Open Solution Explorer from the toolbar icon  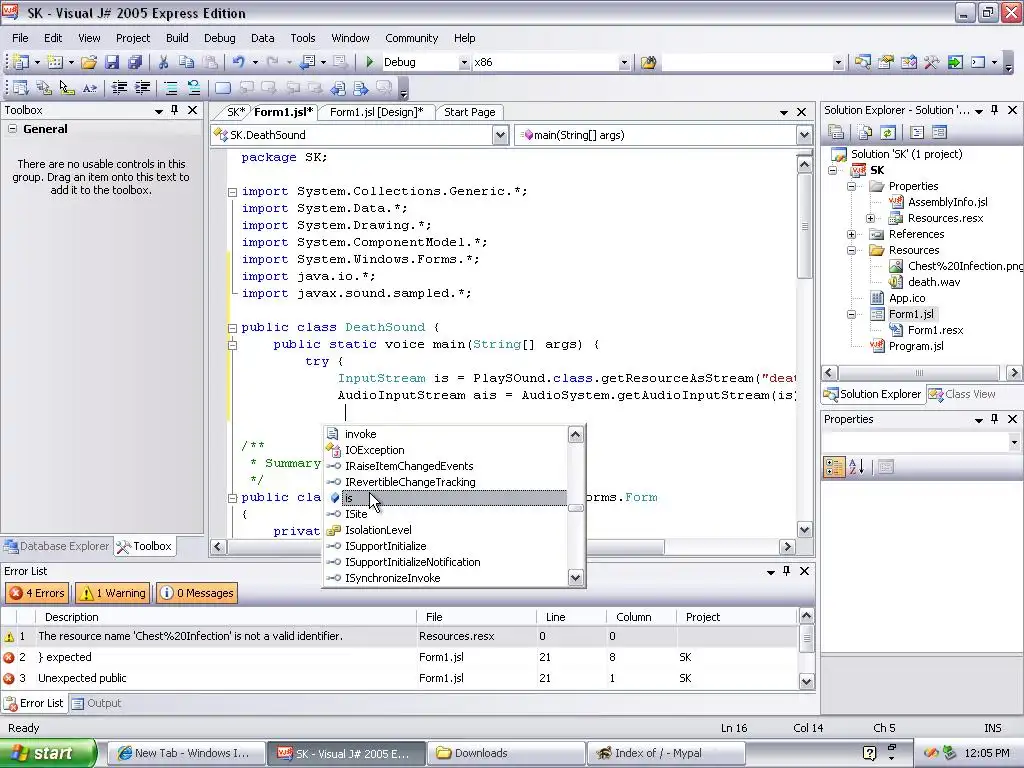pos(863,63)
